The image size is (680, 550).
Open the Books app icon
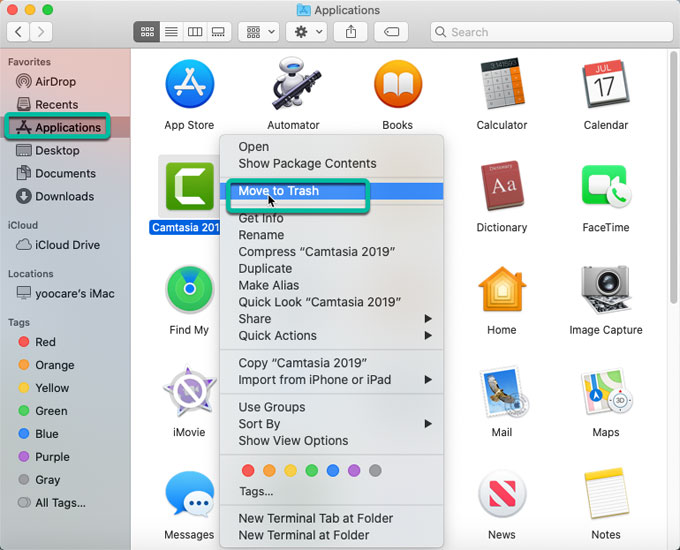click(398, 84)
